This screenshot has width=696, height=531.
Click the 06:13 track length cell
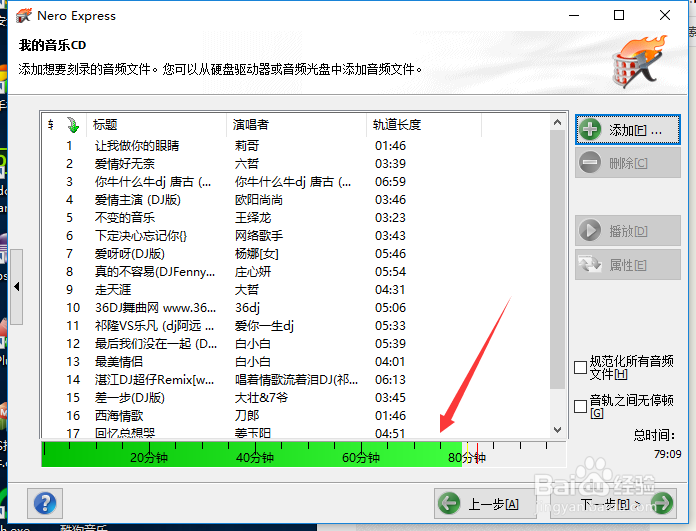tap(390, 380)
